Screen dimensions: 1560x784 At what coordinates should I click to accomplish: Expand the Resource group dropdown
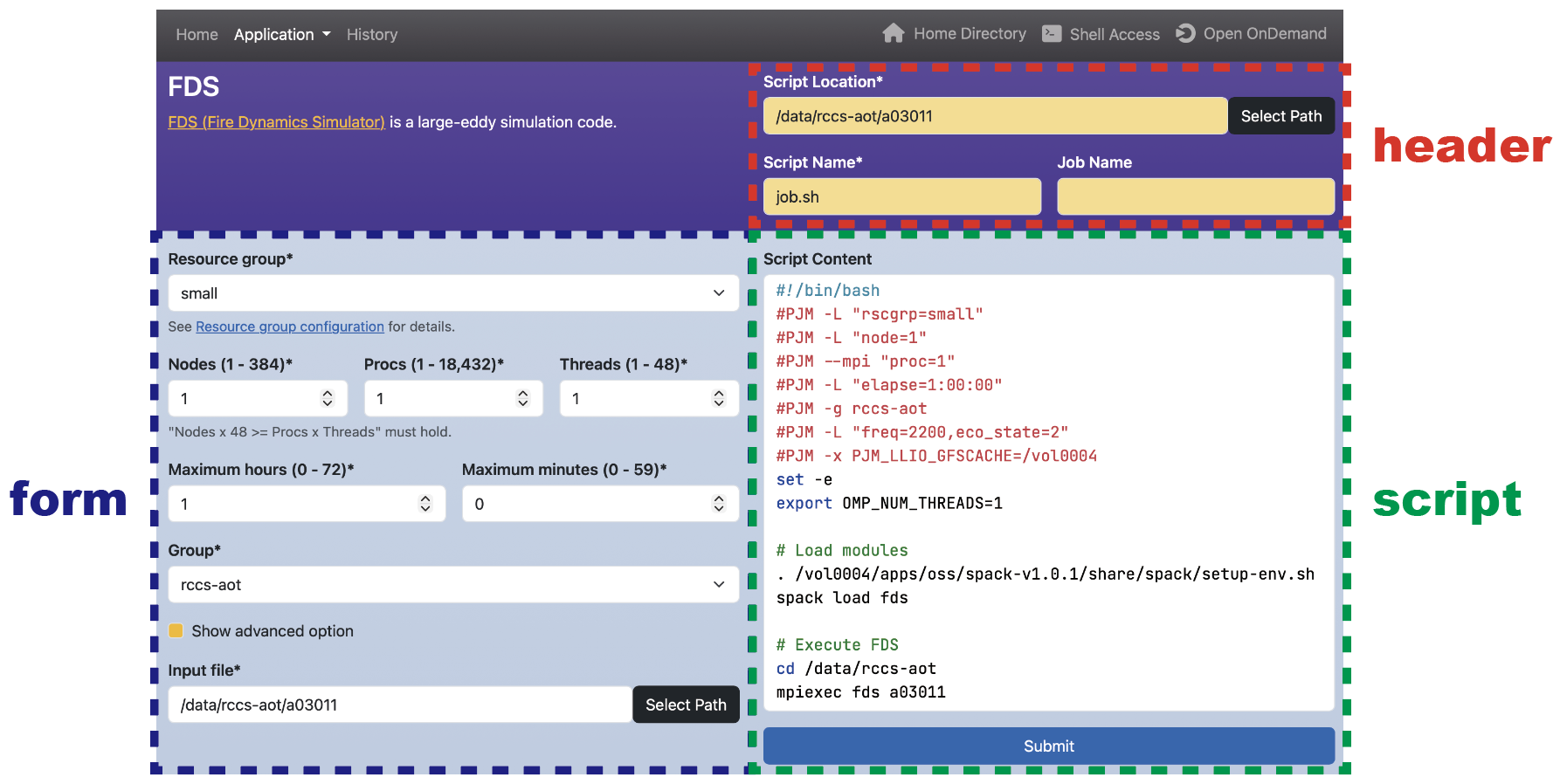[x=453, y=293]
